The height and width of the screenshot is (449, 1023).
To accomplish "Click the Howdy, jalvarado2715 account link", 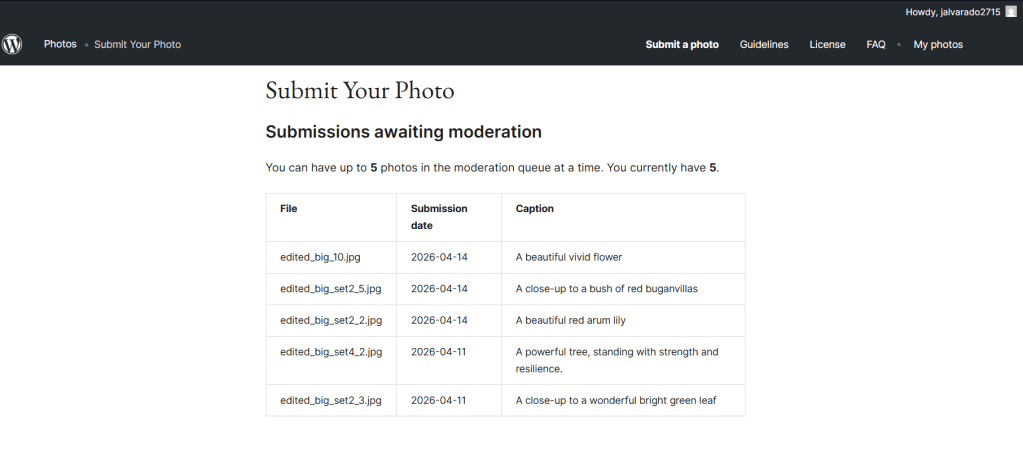I will [x=951, y=12].
